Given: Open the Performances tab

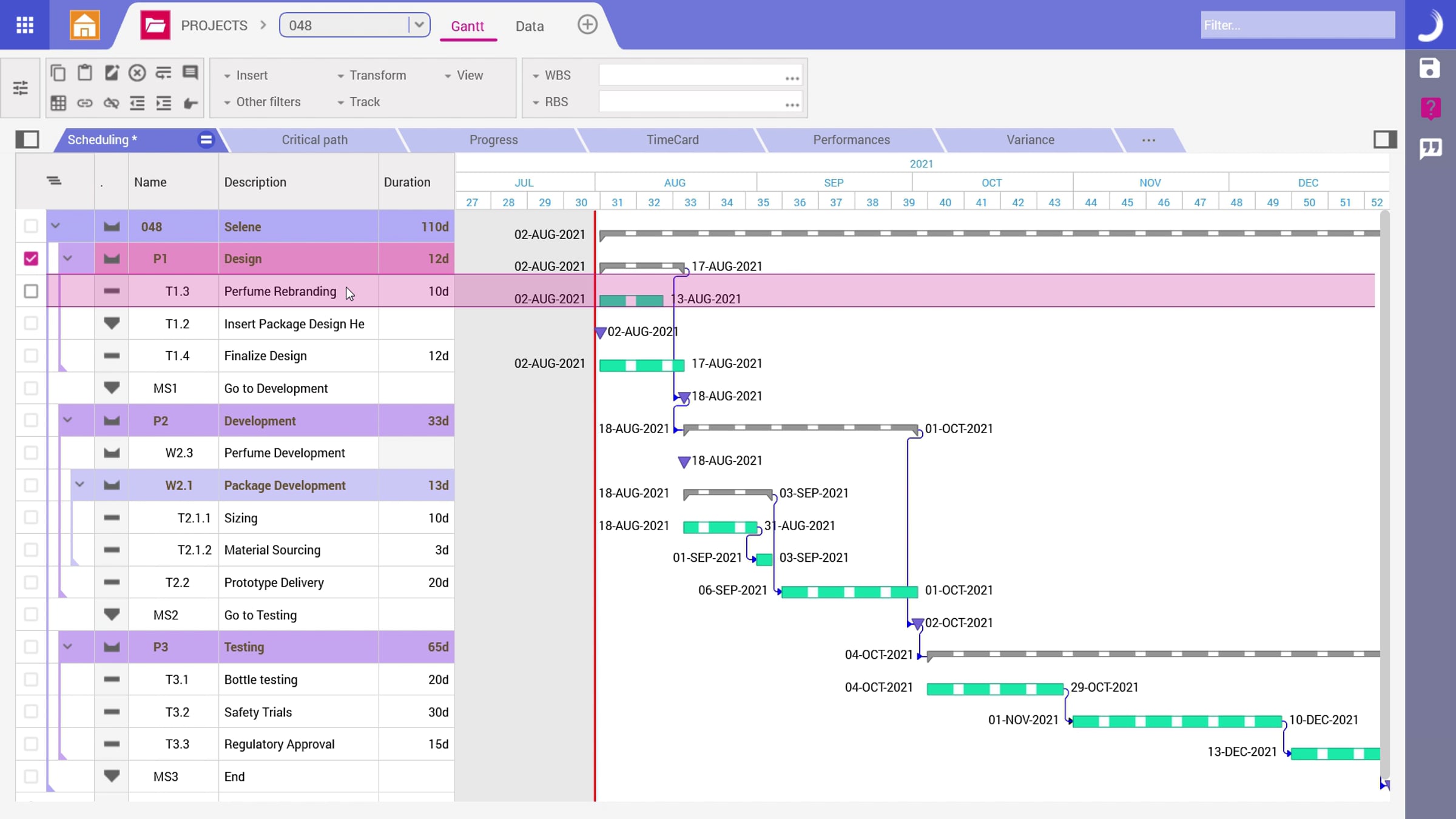Looking at the screenshot, I should point(851,140).
